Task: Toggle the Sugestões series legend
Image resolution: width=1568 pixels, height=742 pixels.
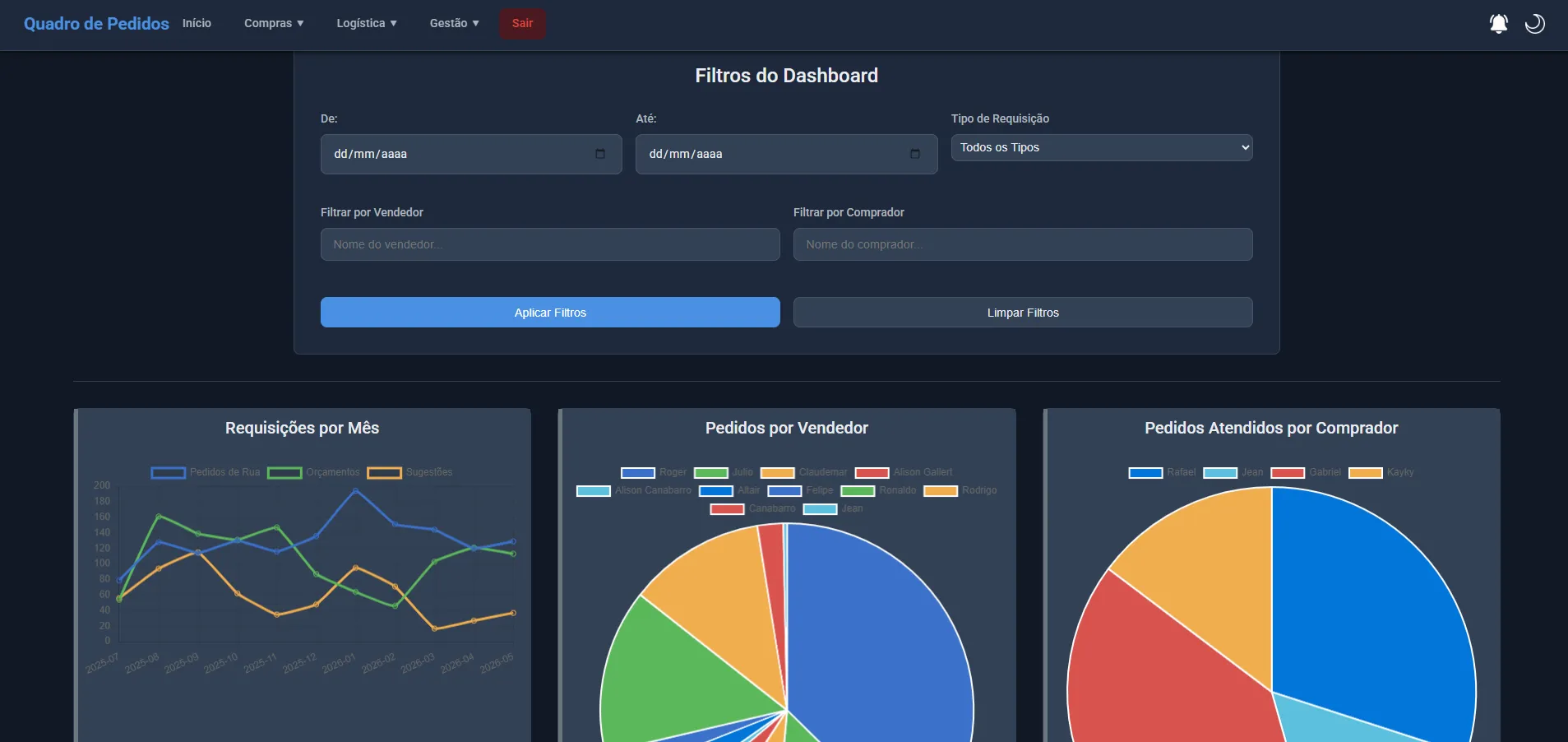Action: (410, 472)
